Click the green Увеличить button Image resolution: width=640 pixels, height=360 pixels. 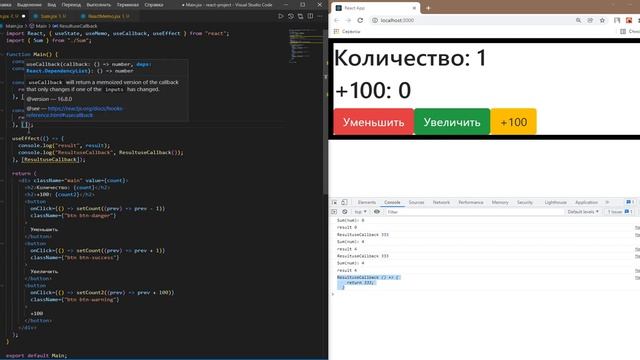(x=452, y=122)
